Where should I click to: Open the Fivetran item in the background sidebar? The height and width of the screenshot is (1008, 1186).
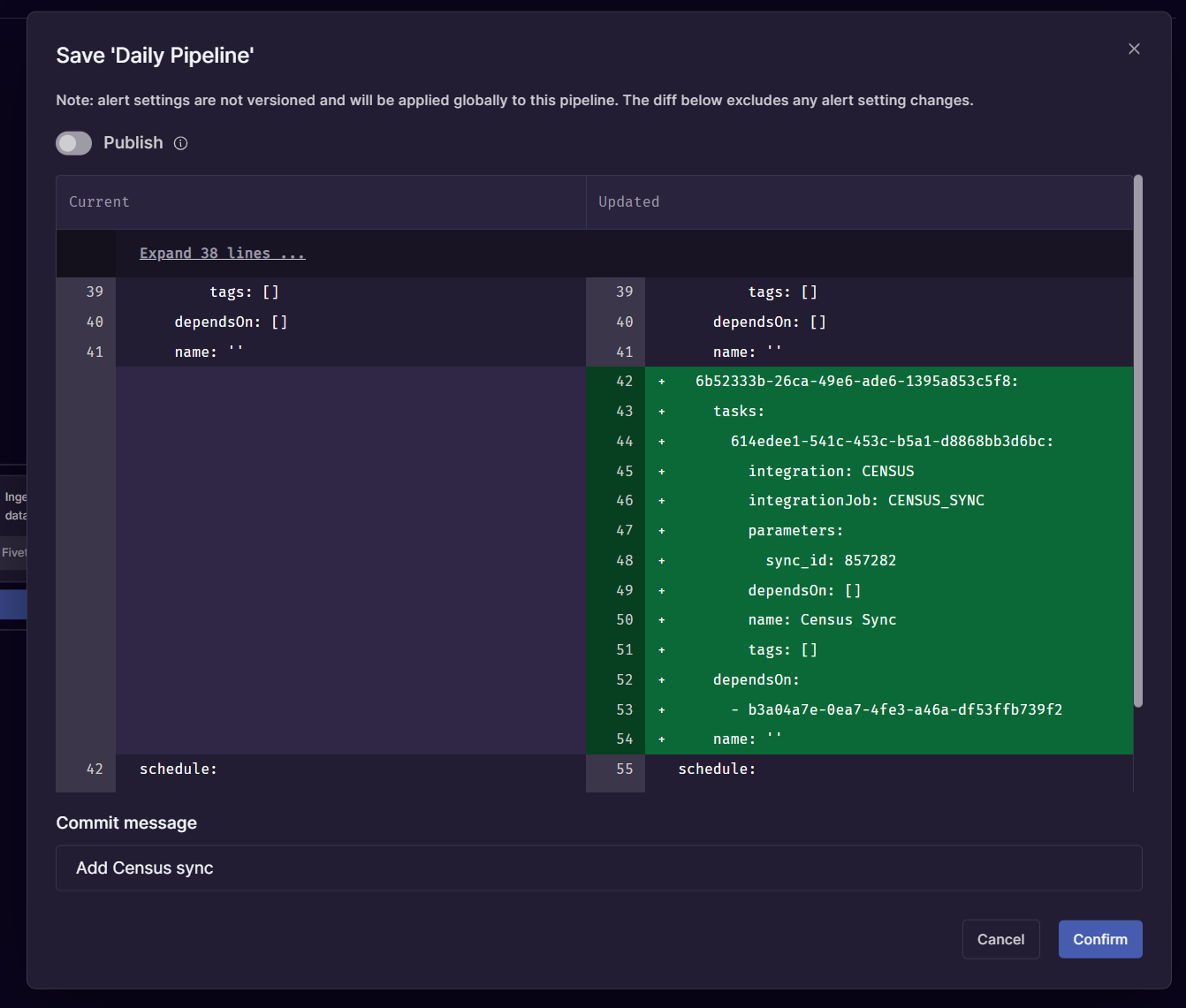(12, 552)
